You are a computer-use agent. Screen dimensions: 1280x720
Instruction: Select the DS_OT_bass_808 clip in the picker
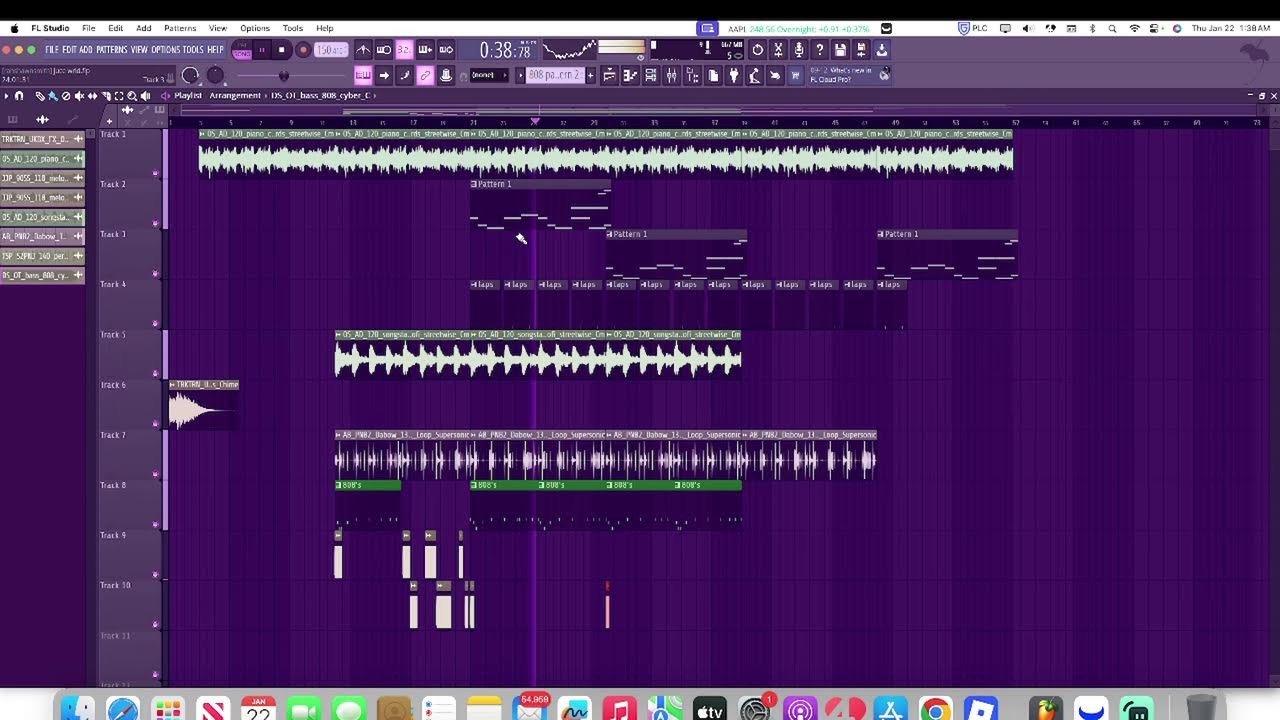coord(42,275)
